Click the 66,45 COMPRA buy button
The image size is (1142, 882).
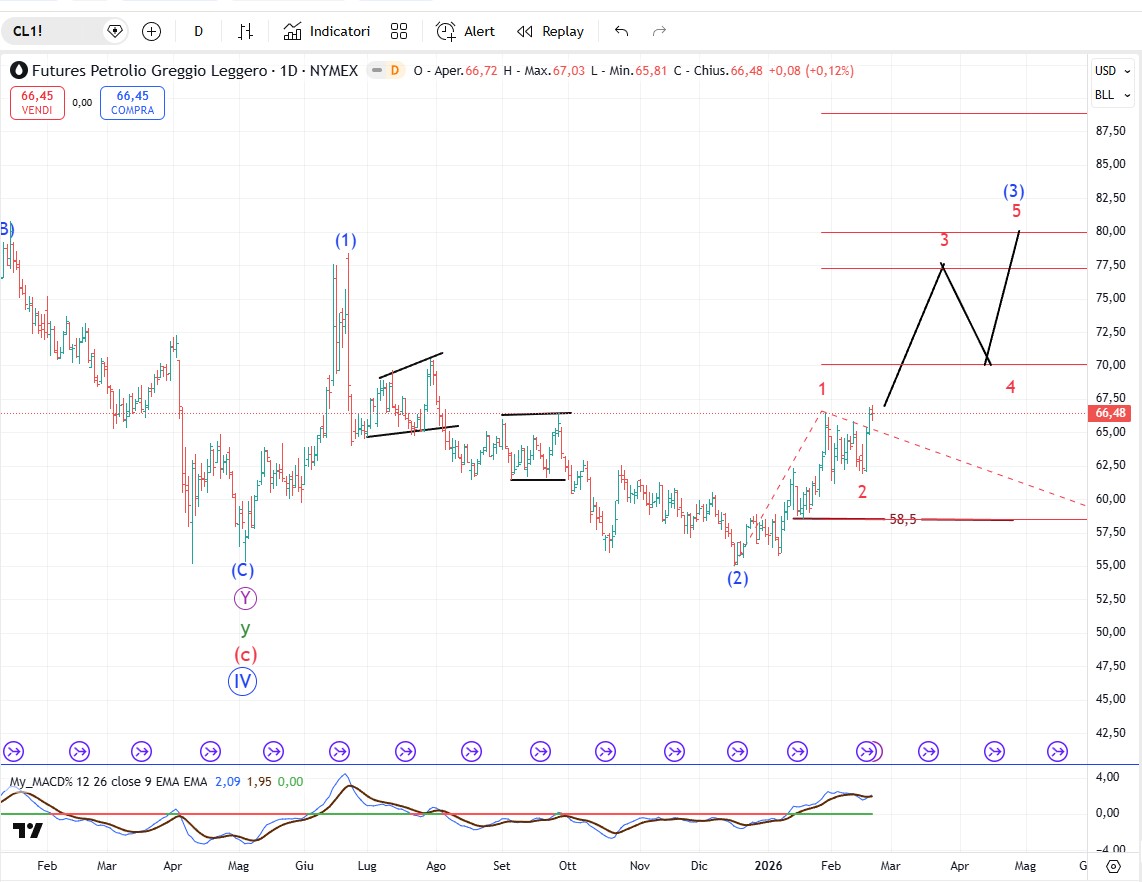click(x=132, y=103)
